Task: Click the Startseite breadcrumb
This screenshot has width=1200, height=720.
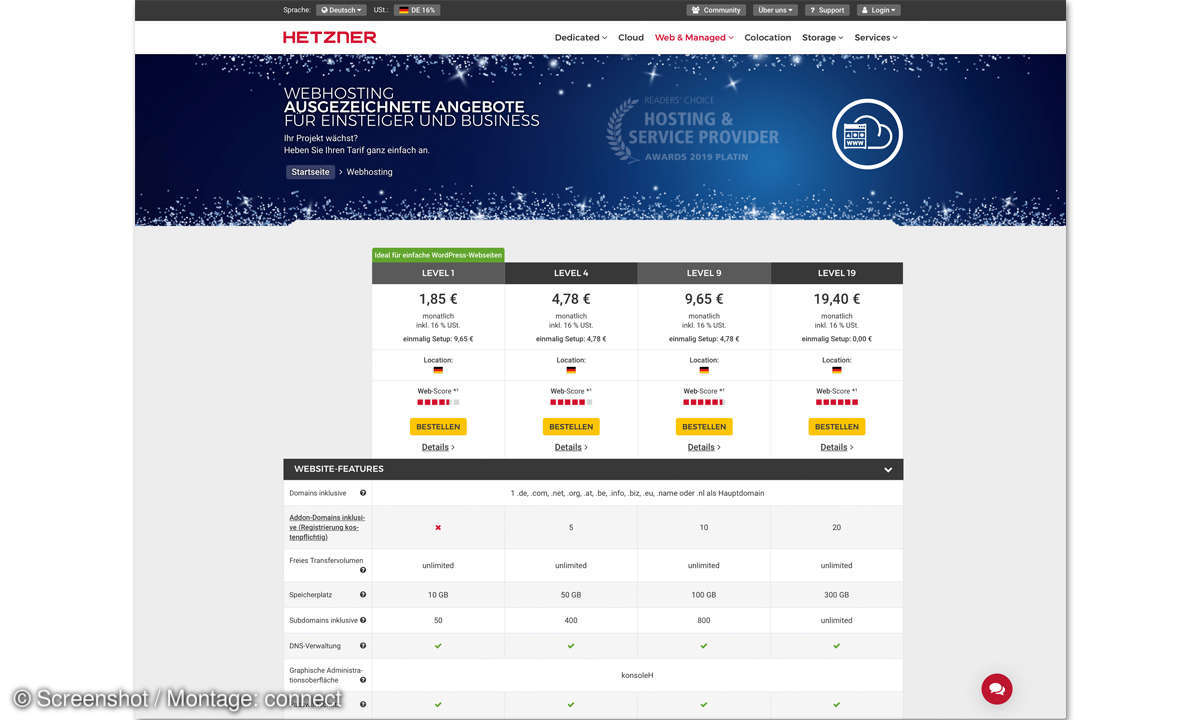Action: pos(310,172)
